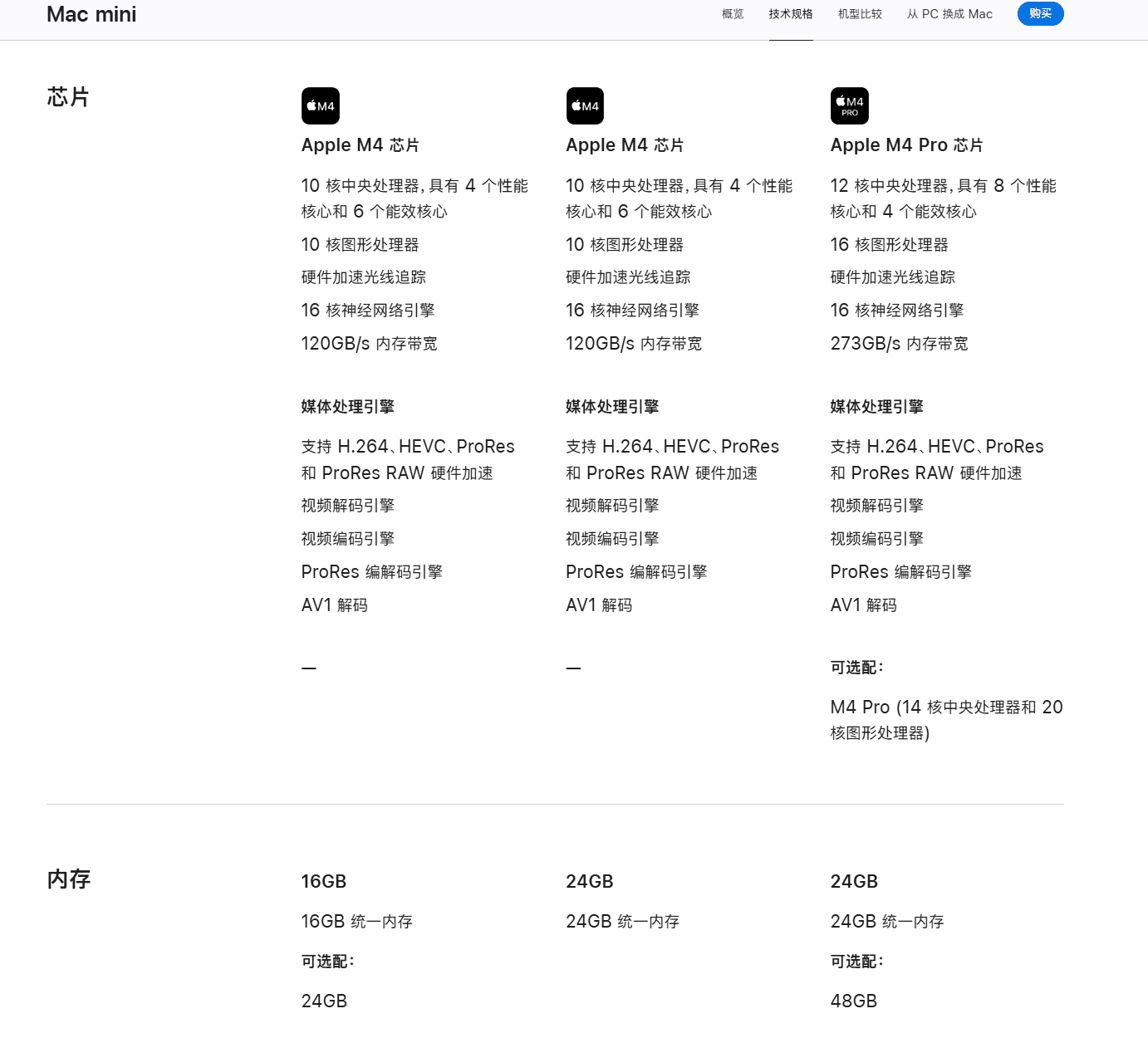Click the blue 购买 button
Viewport: 1148px width, 1038px height.
point(1040,13)
